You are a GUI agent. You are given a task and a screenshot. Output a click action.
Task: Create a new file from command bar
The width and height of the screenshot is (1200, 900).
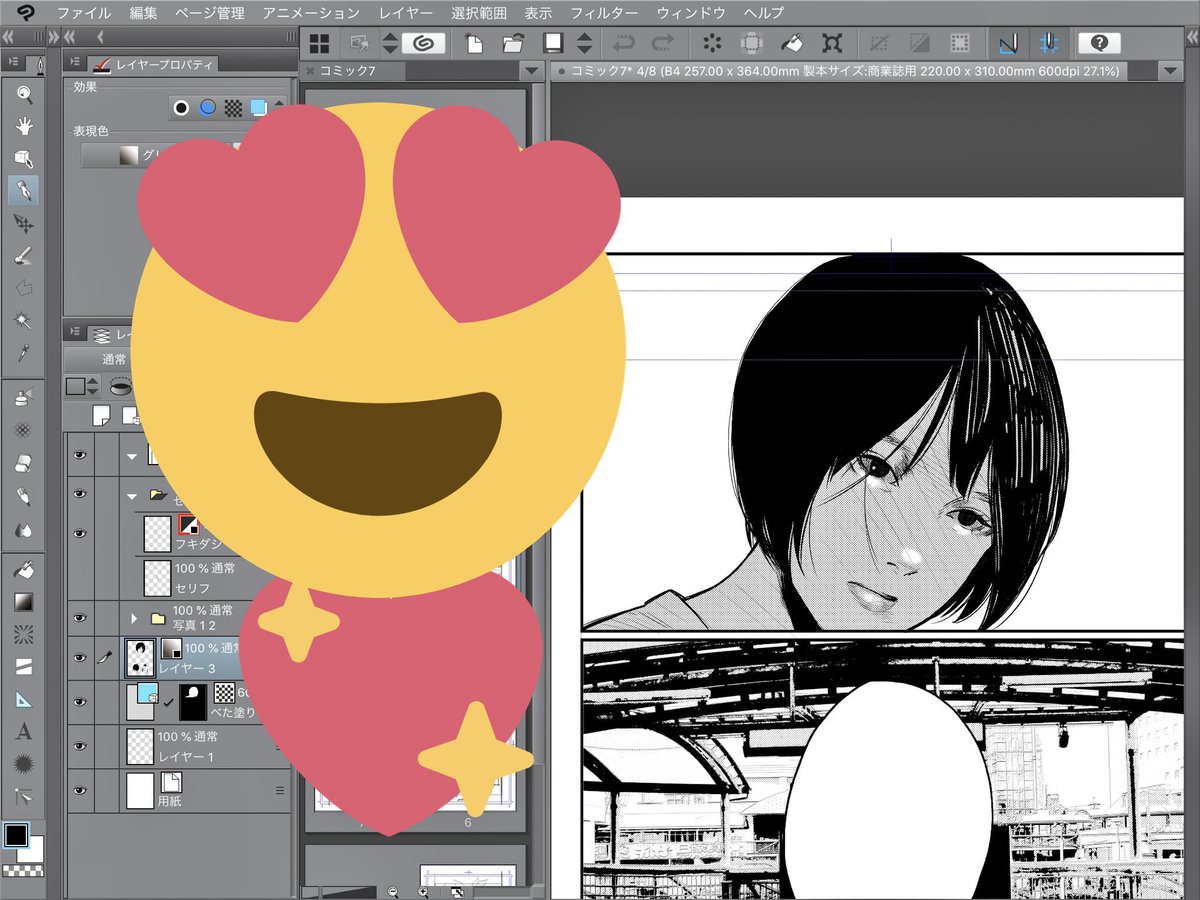[x=474, y=43]
